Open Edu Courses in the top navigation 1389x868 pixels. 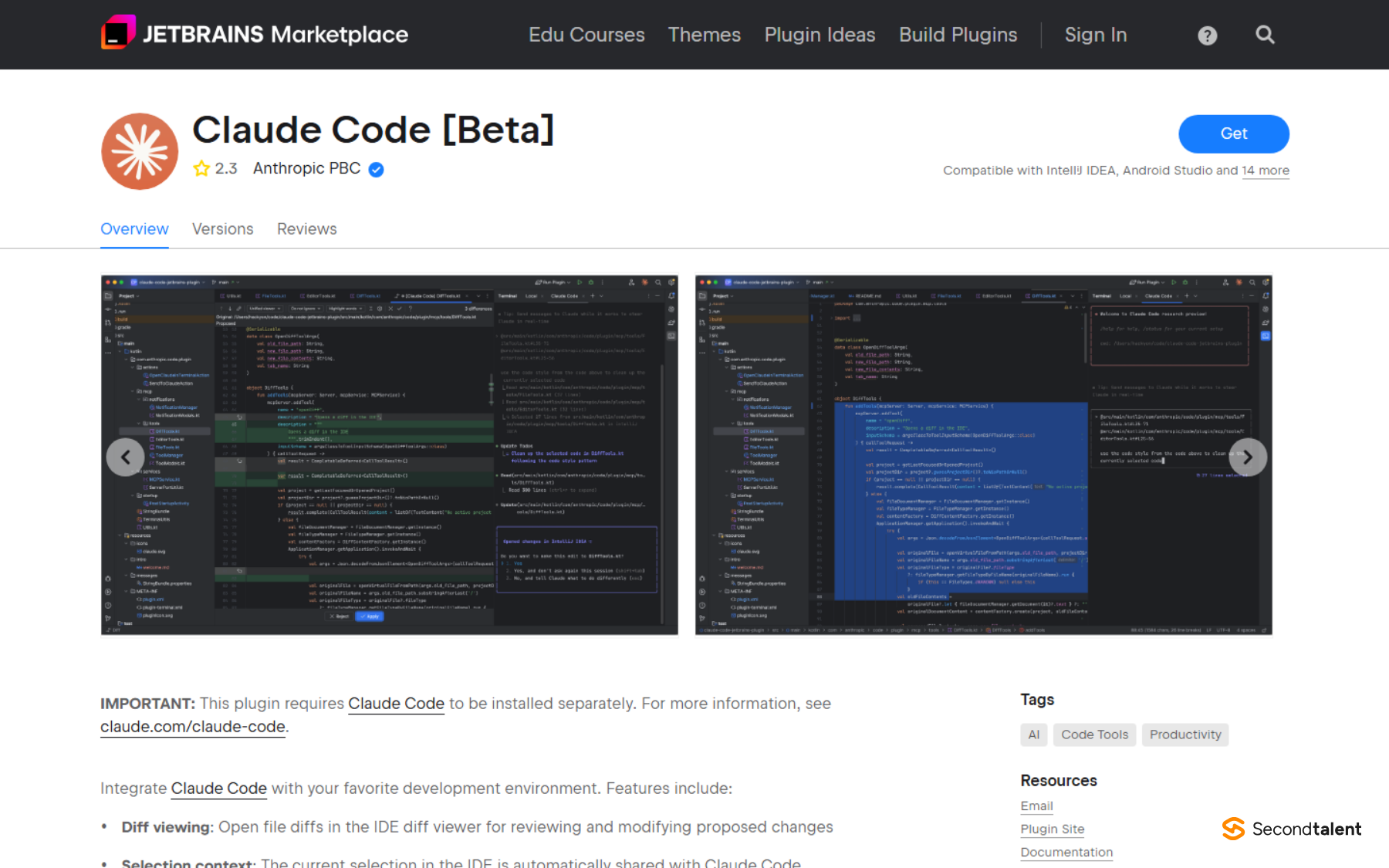586,35
